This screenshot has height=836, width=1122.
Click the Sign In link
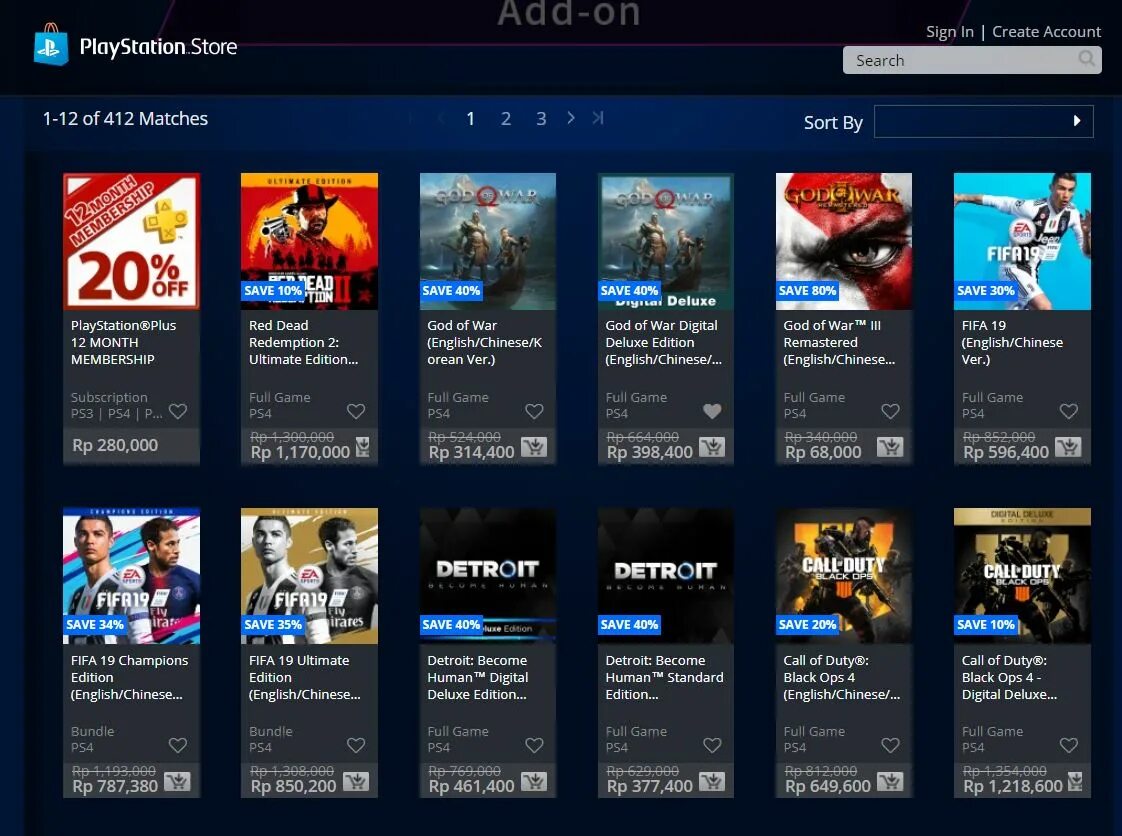pos(950,31)
